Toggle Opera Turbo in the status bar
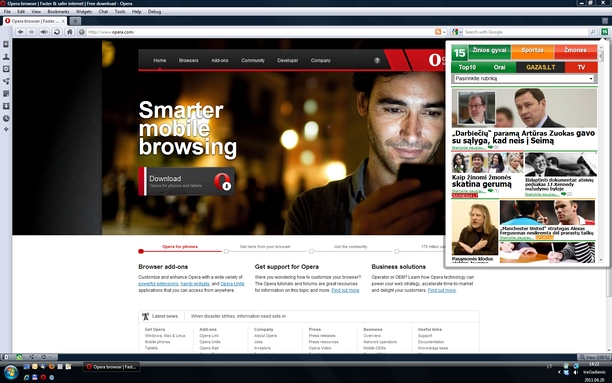612x383 pixels. (43, 357)
